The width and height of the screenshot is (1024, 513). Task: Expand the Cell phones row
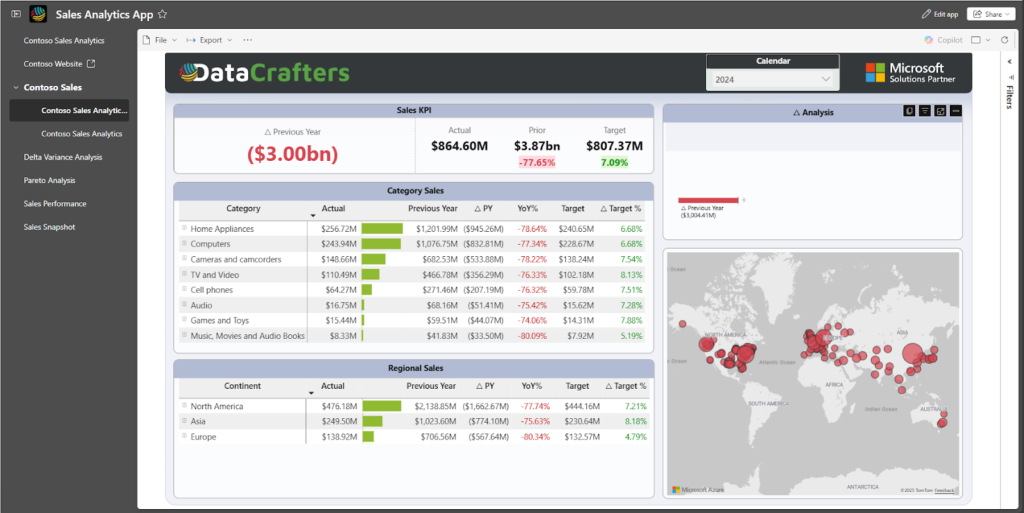click(184, 289)
